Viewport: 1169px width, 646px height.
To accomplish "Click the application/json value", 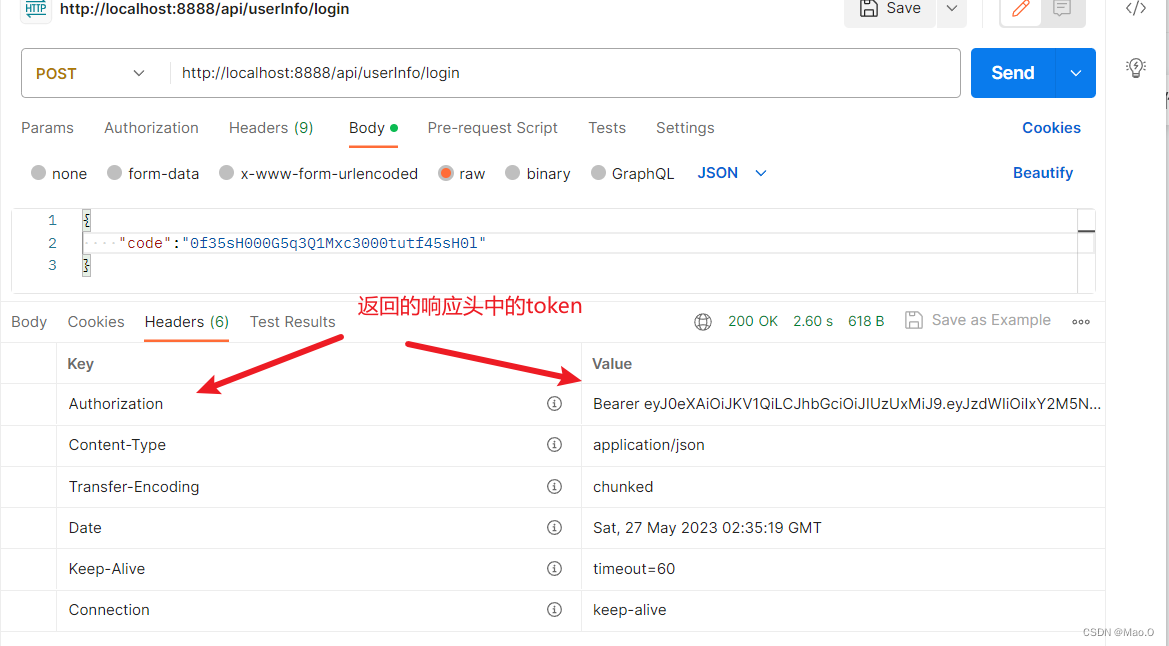I will [649, 445].
